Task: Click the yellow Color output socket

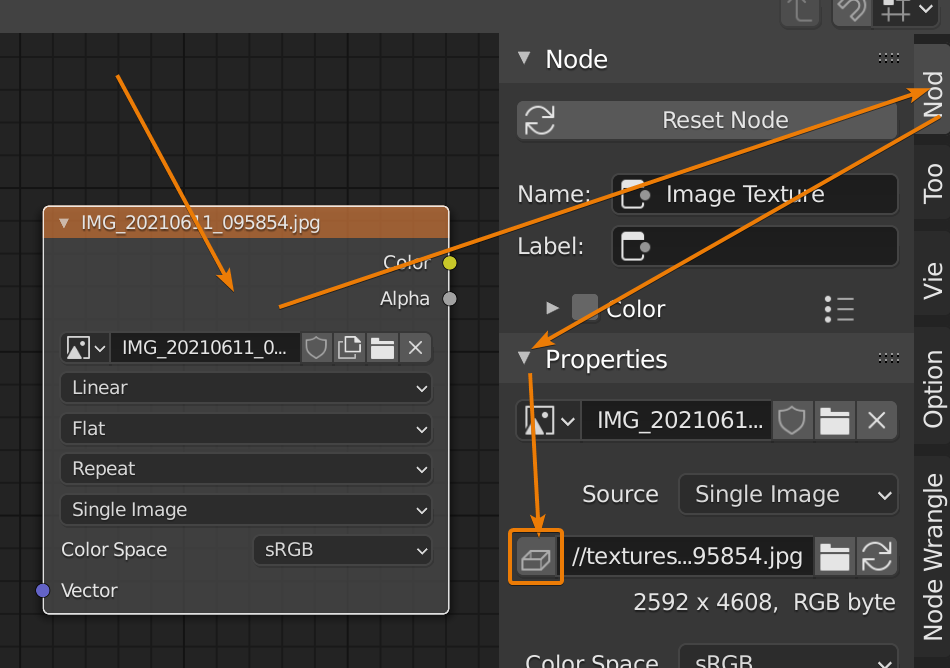Action: [x=449, y=263]
